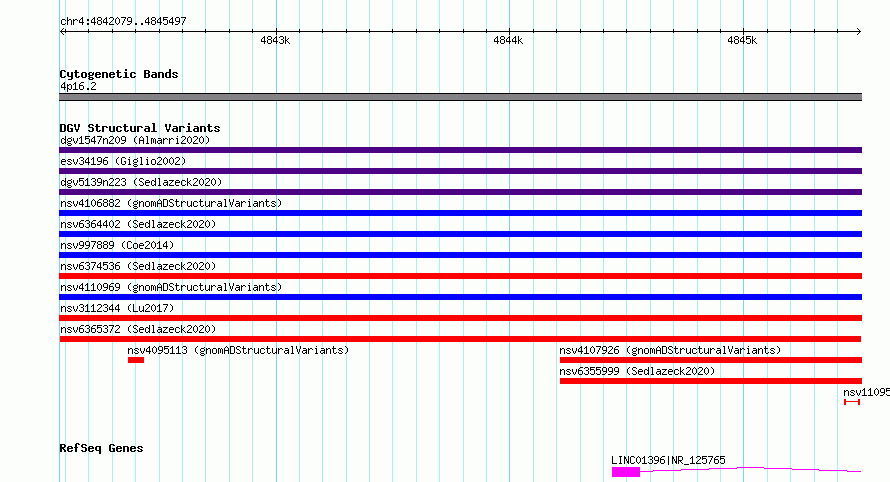The width and height of the screenshot is (890, 482).
Task: Open the LINC01396|NR_125765 gene label
Action: [669, 460]
